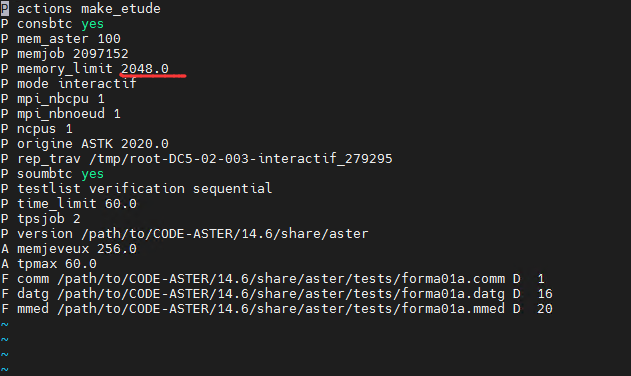Click the forma01a.datg file path

pos(281,294)
